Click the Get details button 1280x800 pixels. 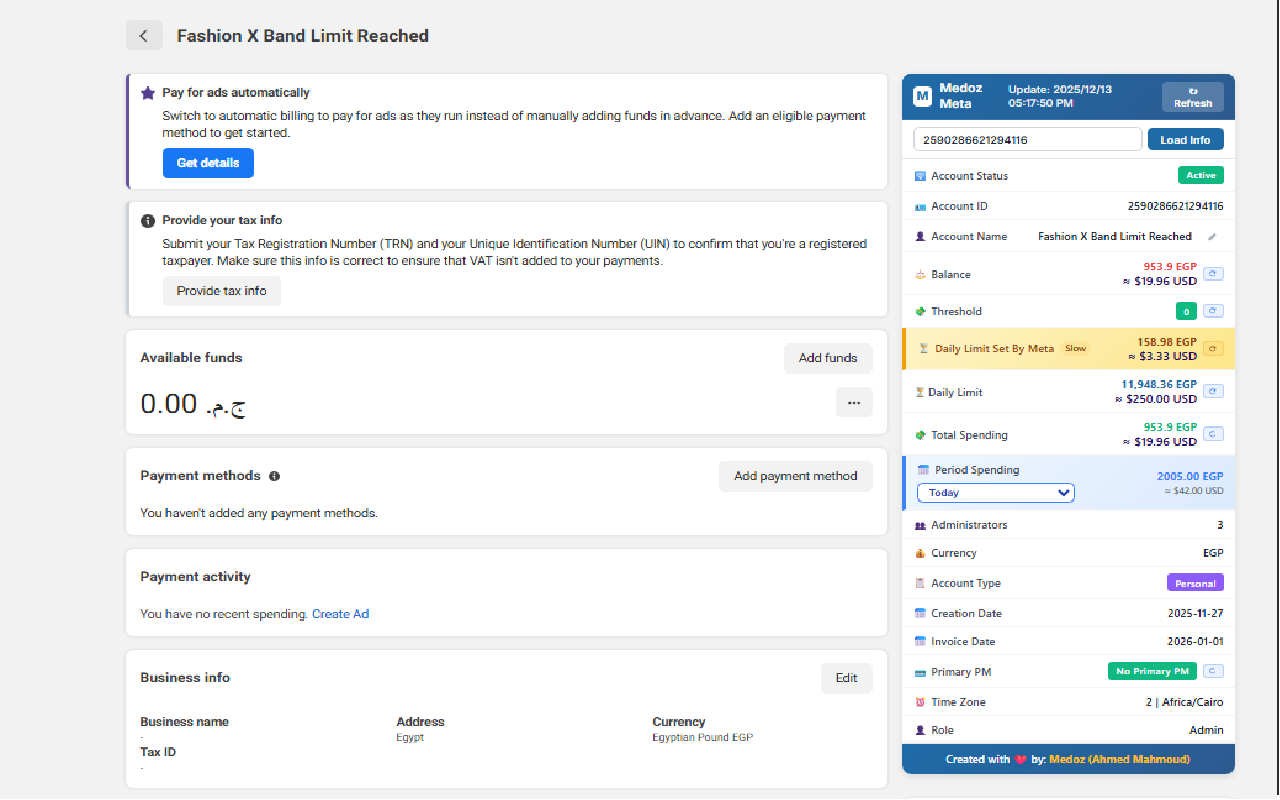coord(208,163)
